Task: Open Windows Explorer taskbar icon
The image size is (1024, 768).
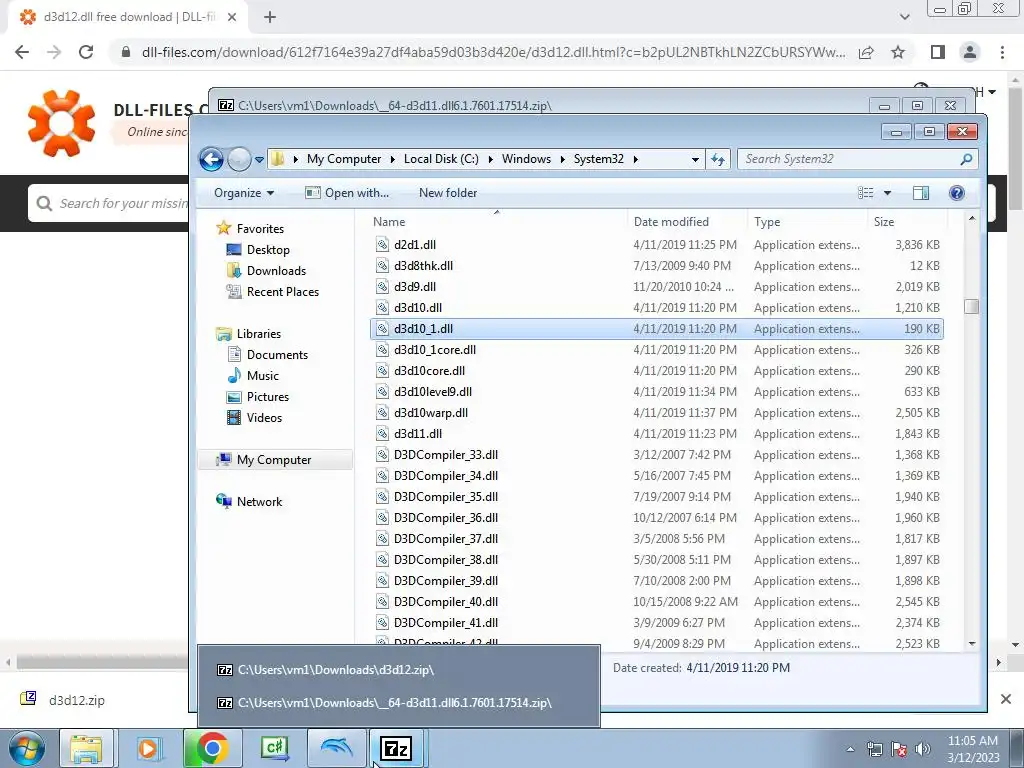Action: [x=86, y=748]
